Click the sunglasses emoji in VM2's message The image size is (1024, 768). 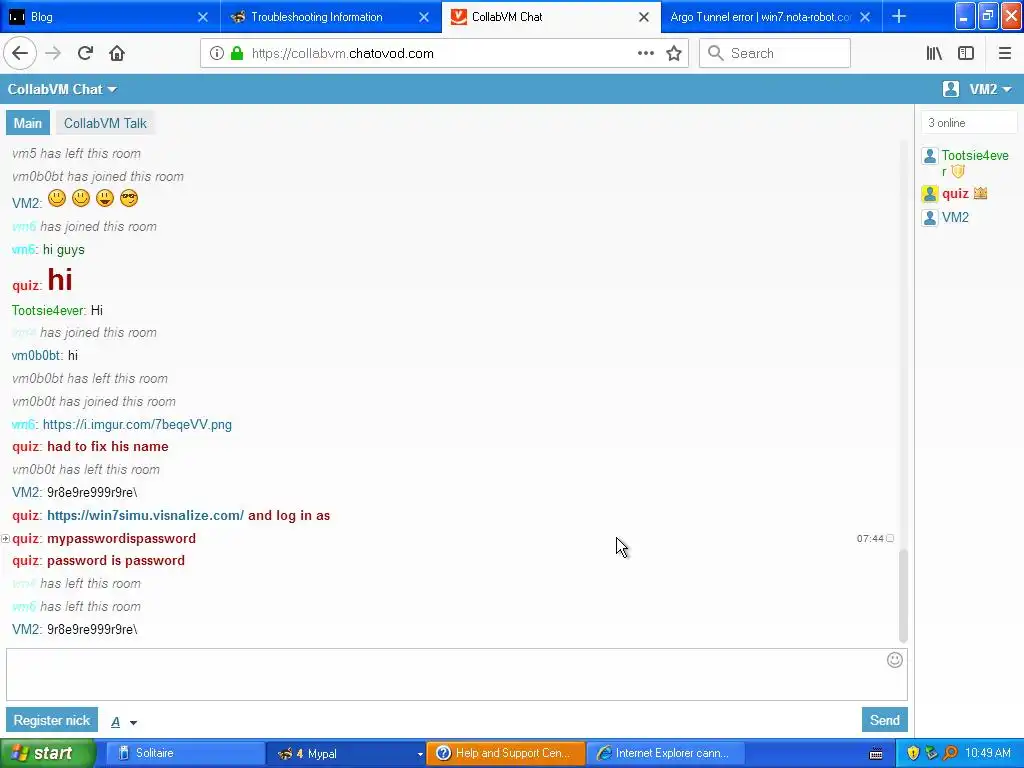click(129, 198)
